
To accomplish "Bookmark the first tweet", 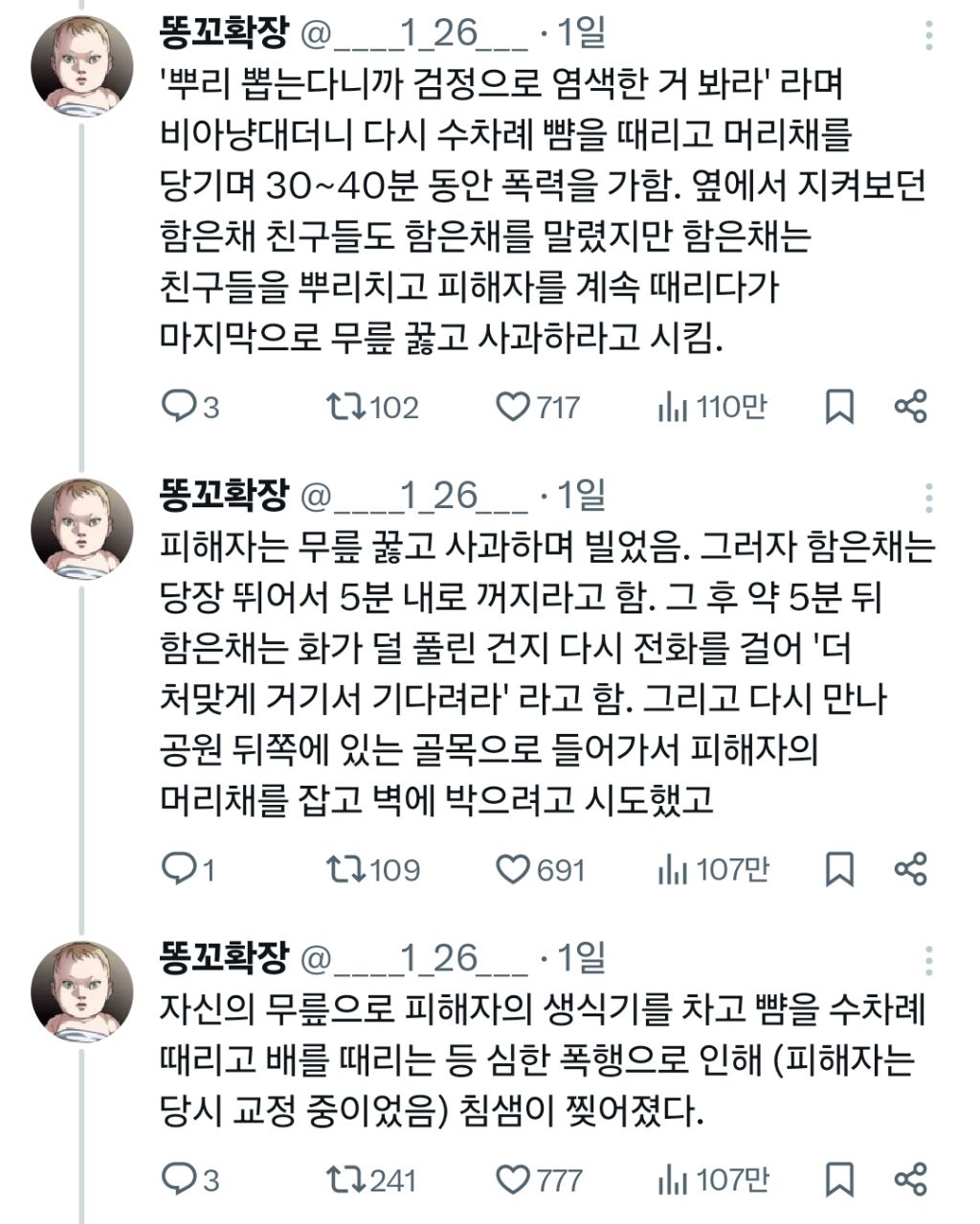I will (x=839, y=408).
